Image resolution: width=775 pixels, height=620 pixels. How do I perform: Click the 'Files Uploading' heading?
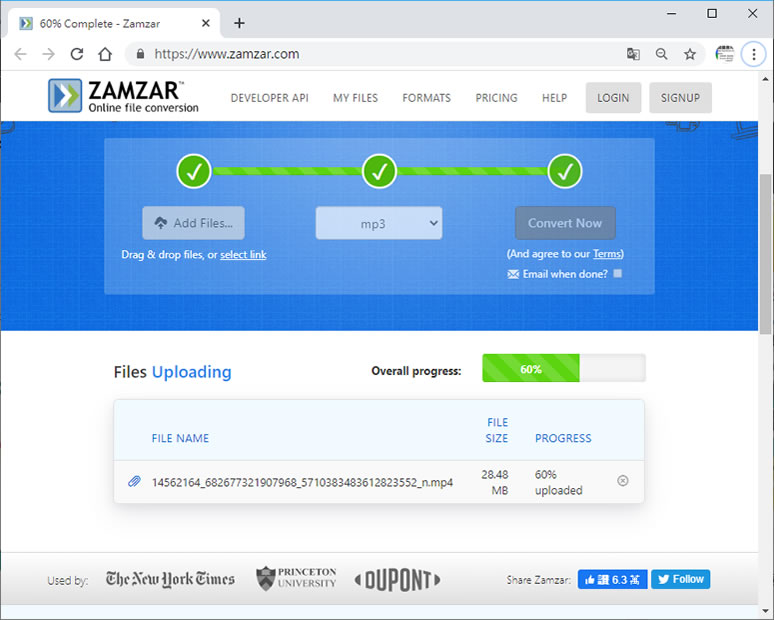tap(172, 372)
